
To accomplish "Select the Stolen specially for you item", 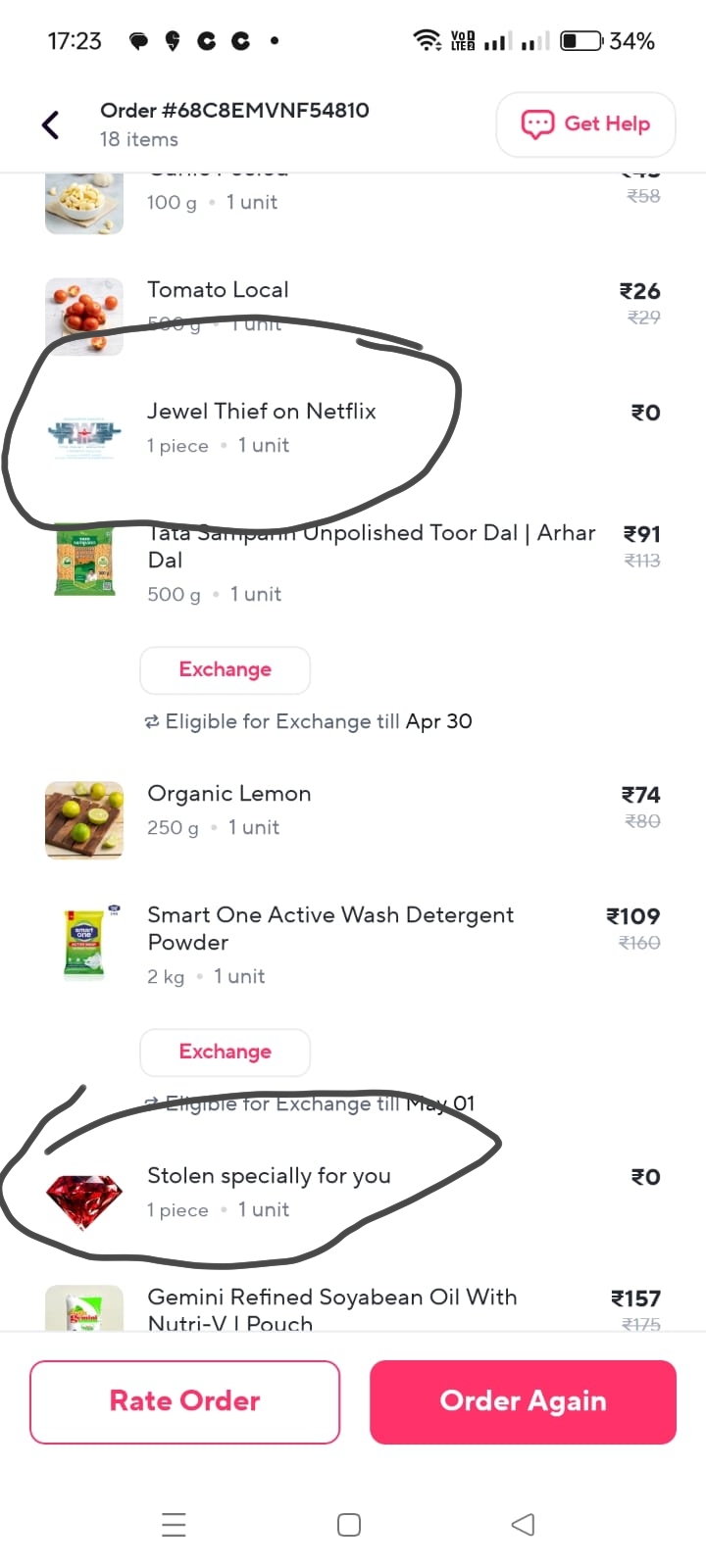I will point(269,1176).
